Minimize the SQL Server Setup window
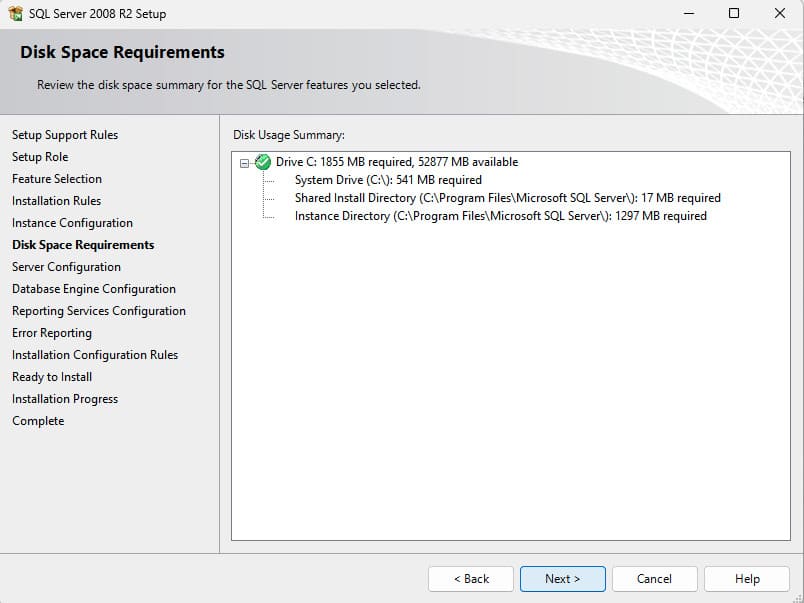The height and width of the screenshot is (603, 804). (x=688, y=14)
